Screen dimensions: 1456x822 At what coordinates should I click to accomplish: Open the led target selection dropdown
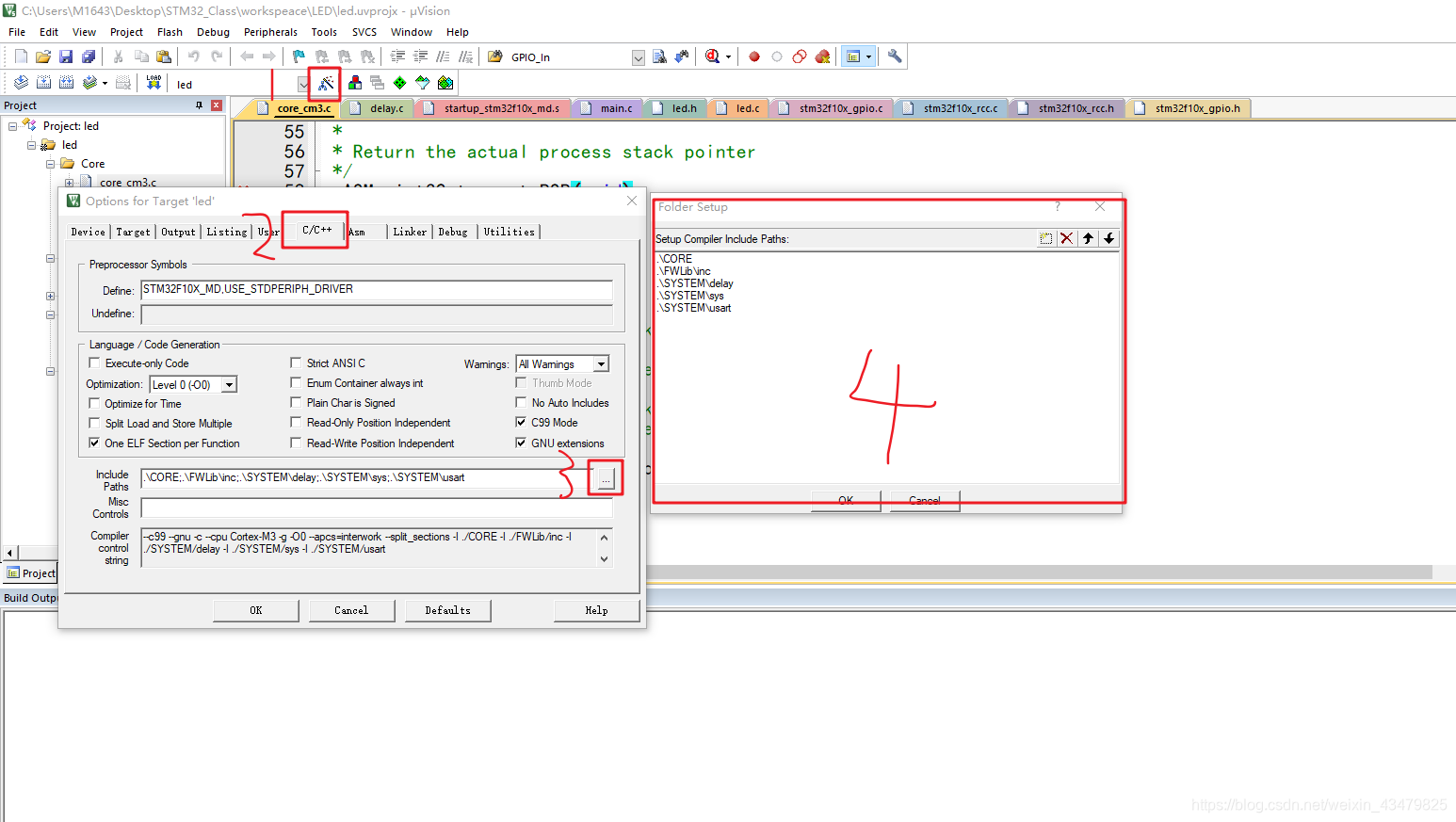(x=303, y=85)
